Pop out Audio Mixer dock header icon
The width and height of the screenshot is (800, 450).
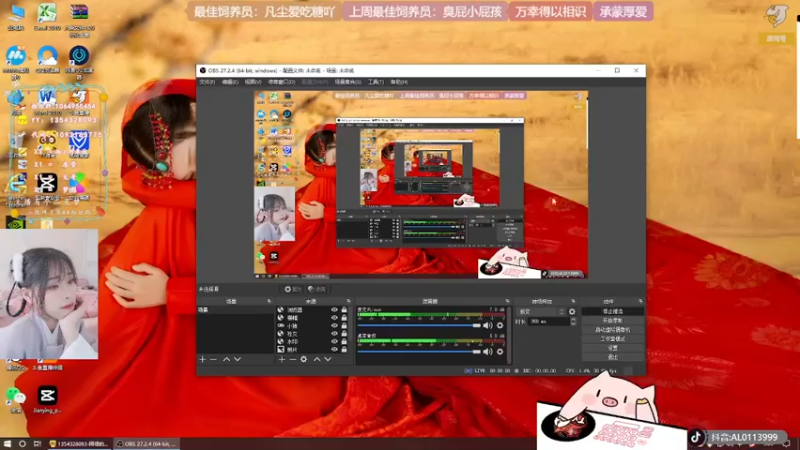(x=507, y=302)
